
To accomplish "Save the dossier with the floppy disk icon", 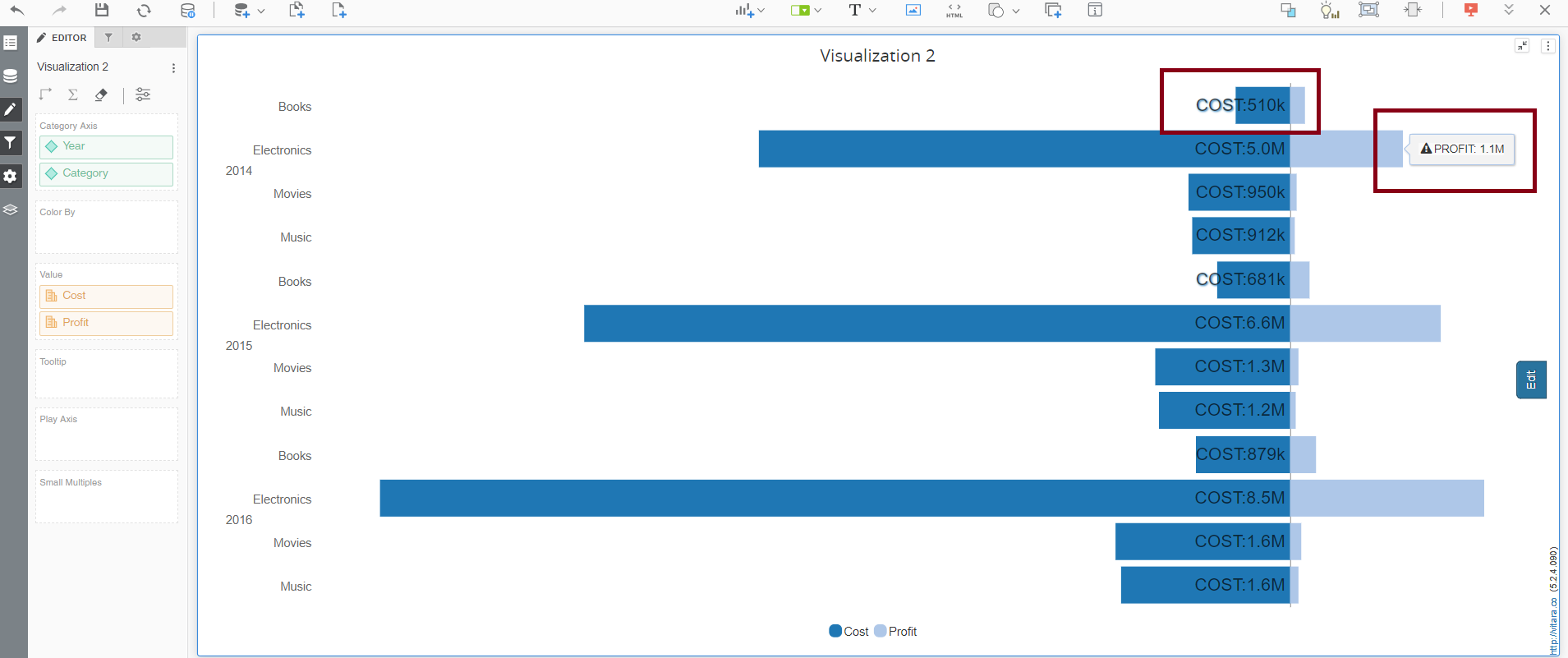I will click(x=102, y=11).
